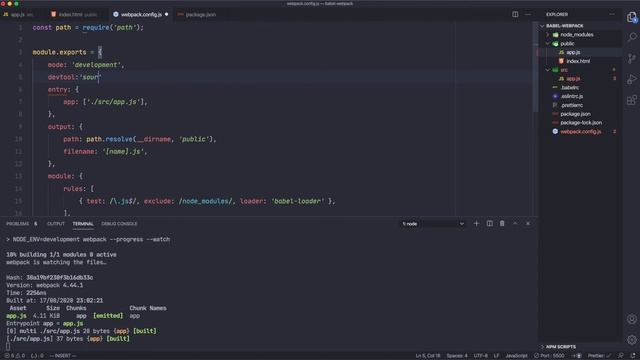Click the feedback icon in status bar
This screenshot has width=640, height=360.
click(x=621, y=356)
